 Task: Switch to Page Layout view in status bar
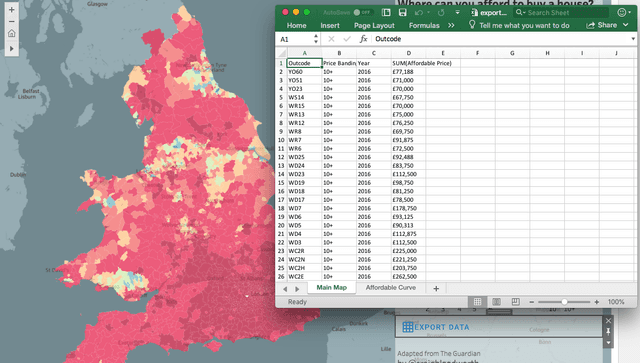click(x=496, y=302)
